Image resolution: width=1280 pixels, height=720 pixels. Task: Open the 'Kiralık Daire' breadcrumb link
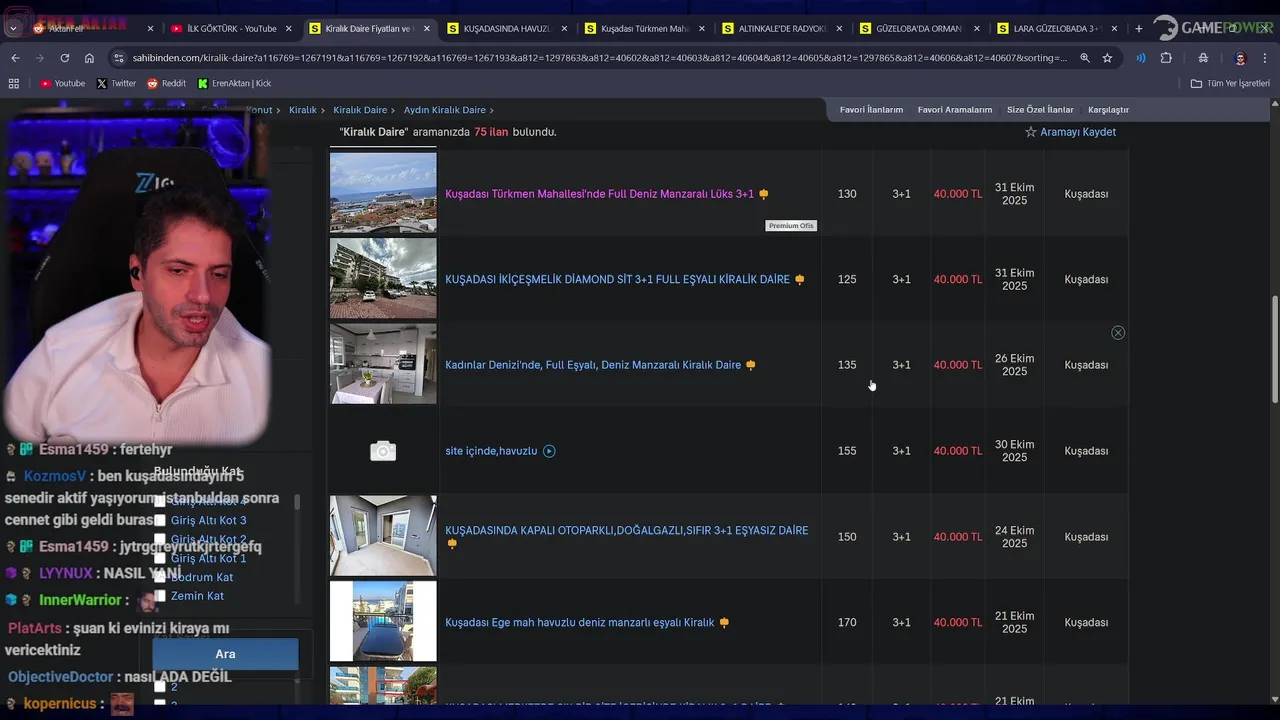coord(360,110)
